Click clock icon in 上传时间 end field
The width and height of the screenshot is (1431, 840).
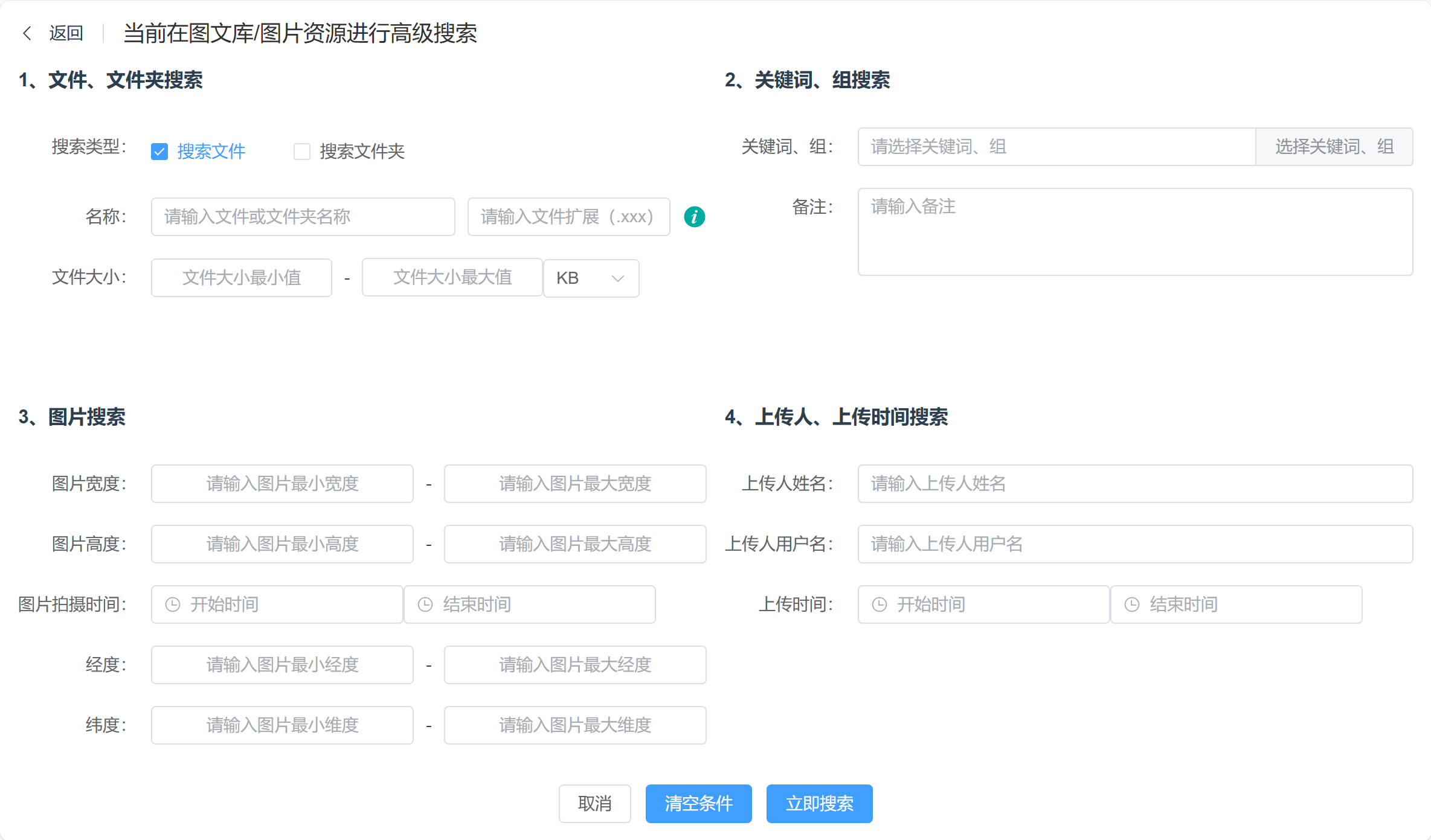(x=1132, y=604)
